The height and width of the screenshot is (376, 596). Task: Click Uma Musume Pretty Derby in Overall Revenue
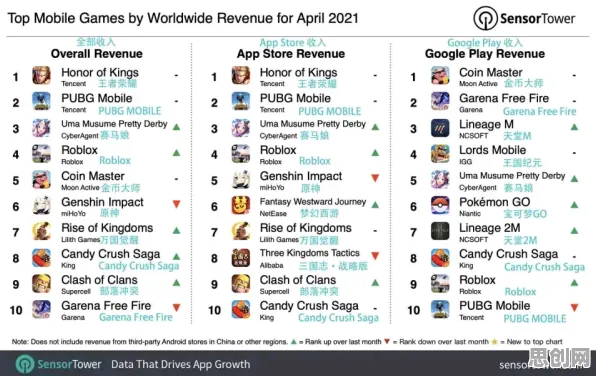pyautogui.click(x=114, y=124)
